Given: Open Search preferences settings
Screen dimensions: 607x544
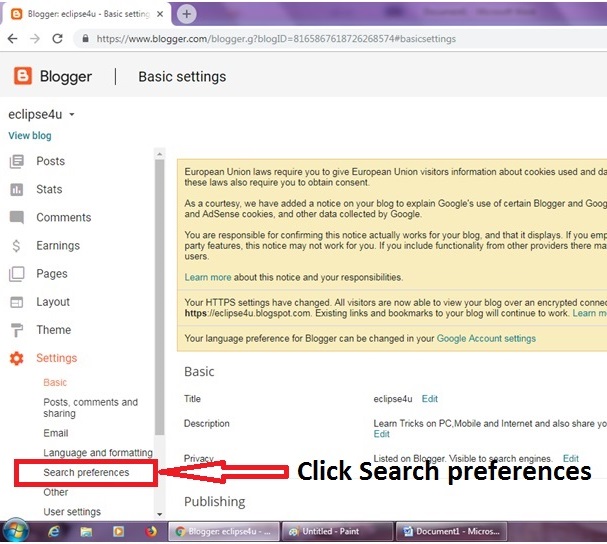Looking at the screenshot, I should click(86, 473).
